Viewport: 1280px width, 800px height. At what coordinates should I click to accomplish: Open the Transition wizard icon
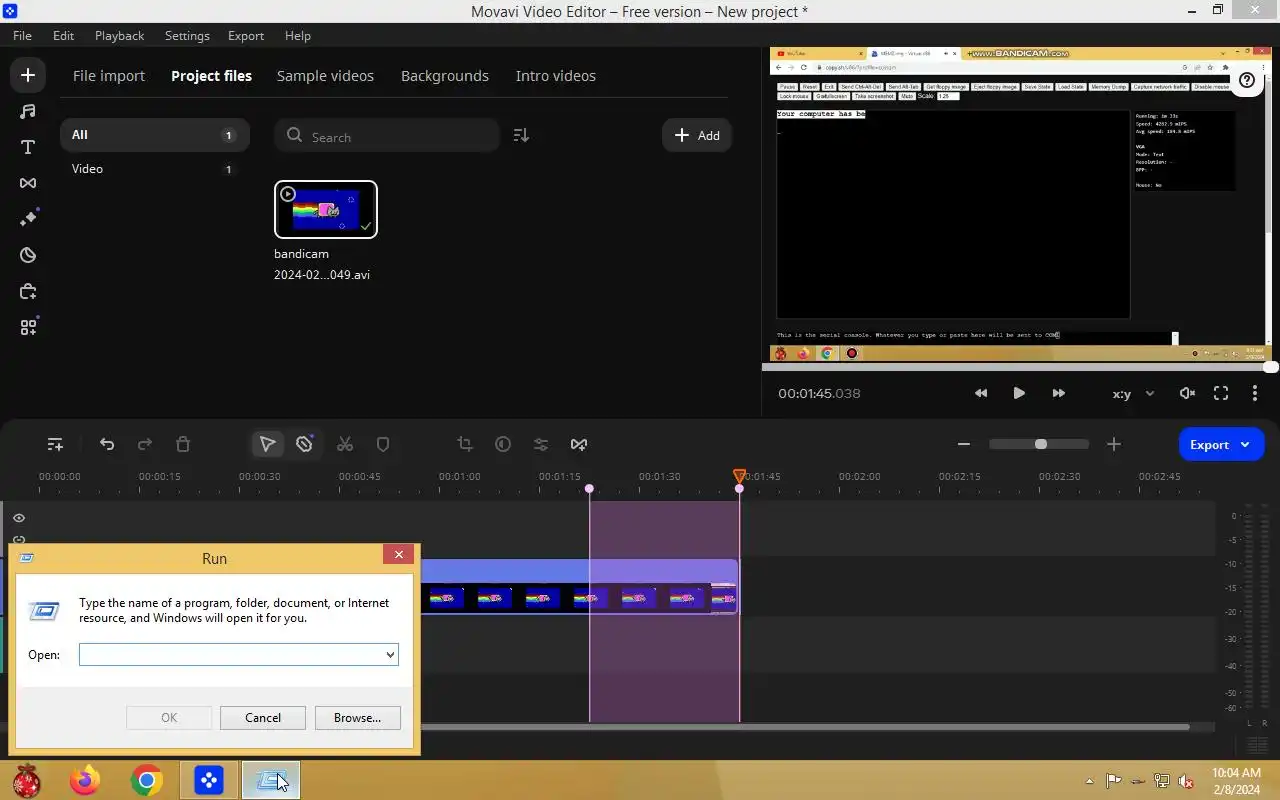579,444
